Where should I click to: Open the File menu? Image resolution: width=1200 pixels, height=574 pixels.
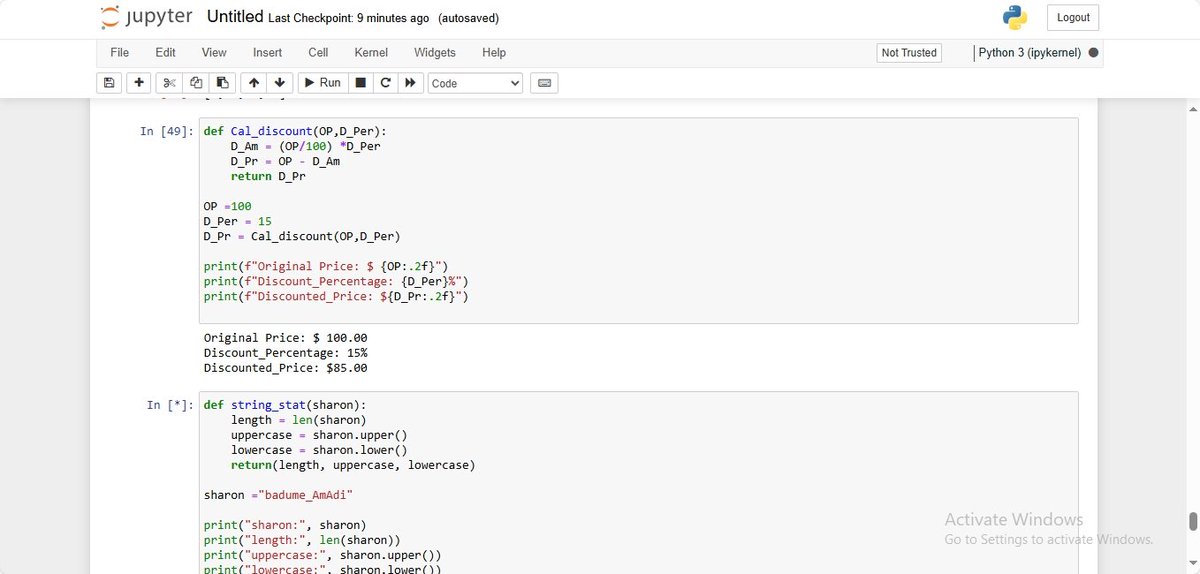point(119,53)
